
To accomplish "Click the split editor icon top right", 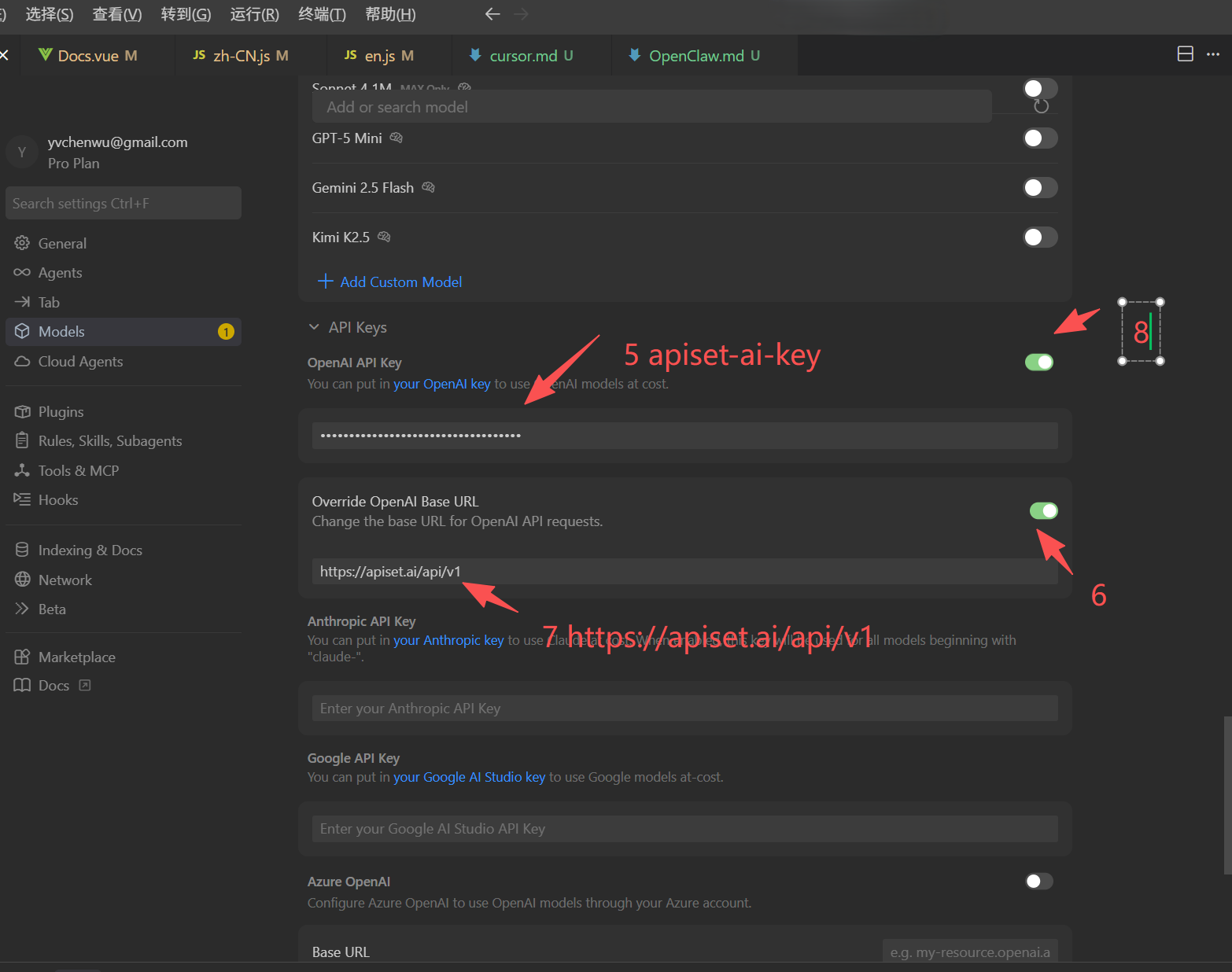I will (1185, 54).
